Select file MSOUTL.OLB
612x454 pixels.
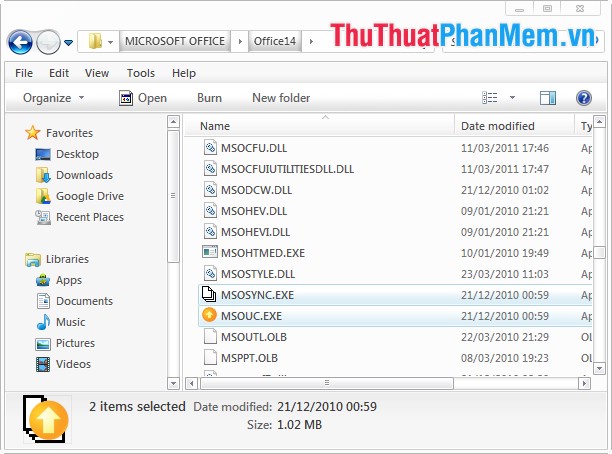pyautogui.click(x=254, y=337)
